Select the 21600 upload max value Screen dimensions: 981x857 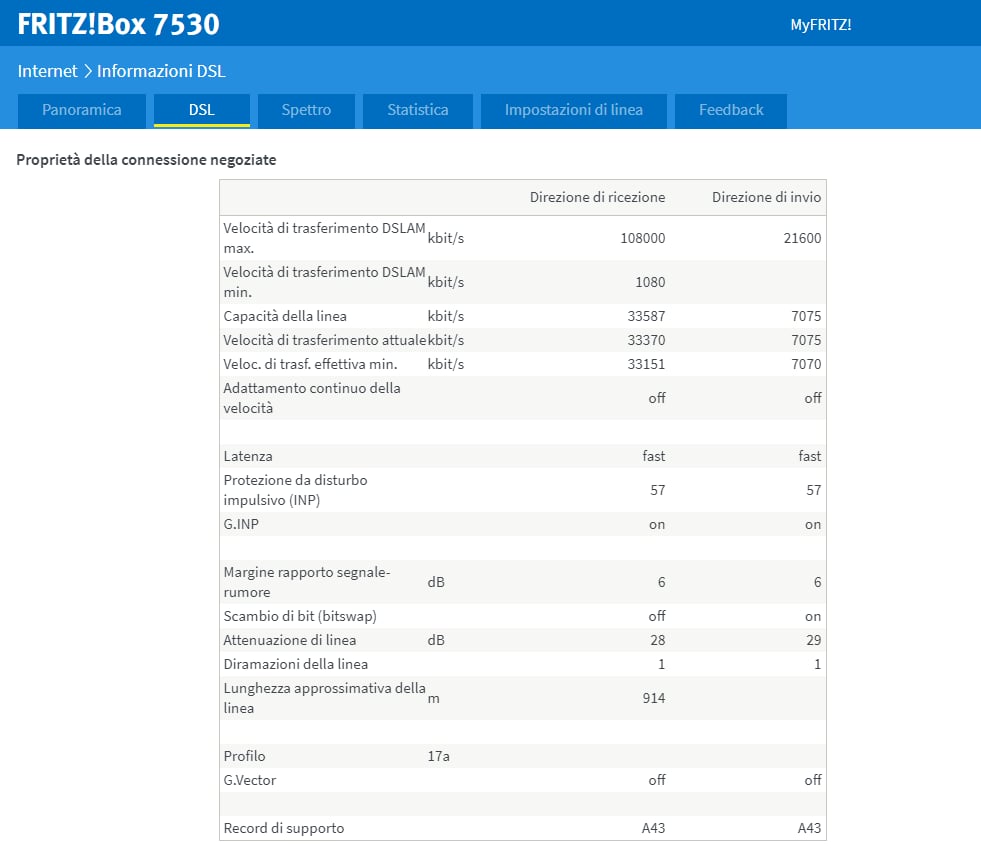pos(803,238)
